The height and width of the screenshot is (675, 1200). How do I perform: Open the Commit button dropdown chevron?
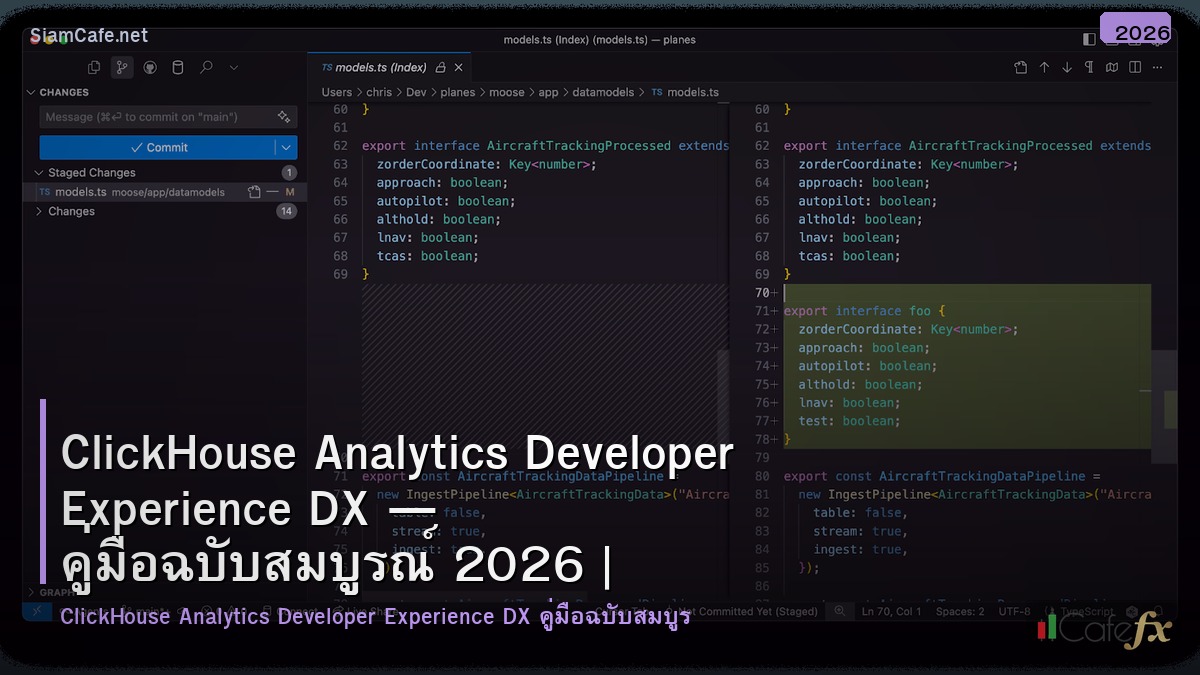point(285,148)
